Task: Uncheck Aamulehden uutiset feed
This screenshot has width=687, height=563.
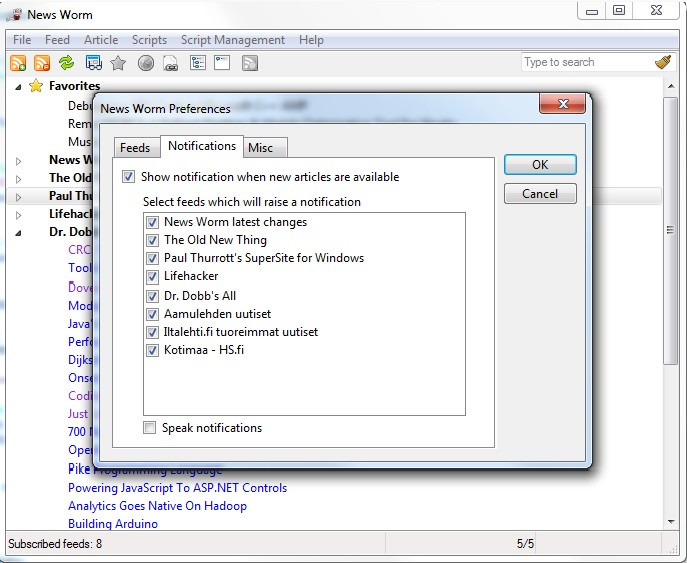Action: [x=152, y=314]
